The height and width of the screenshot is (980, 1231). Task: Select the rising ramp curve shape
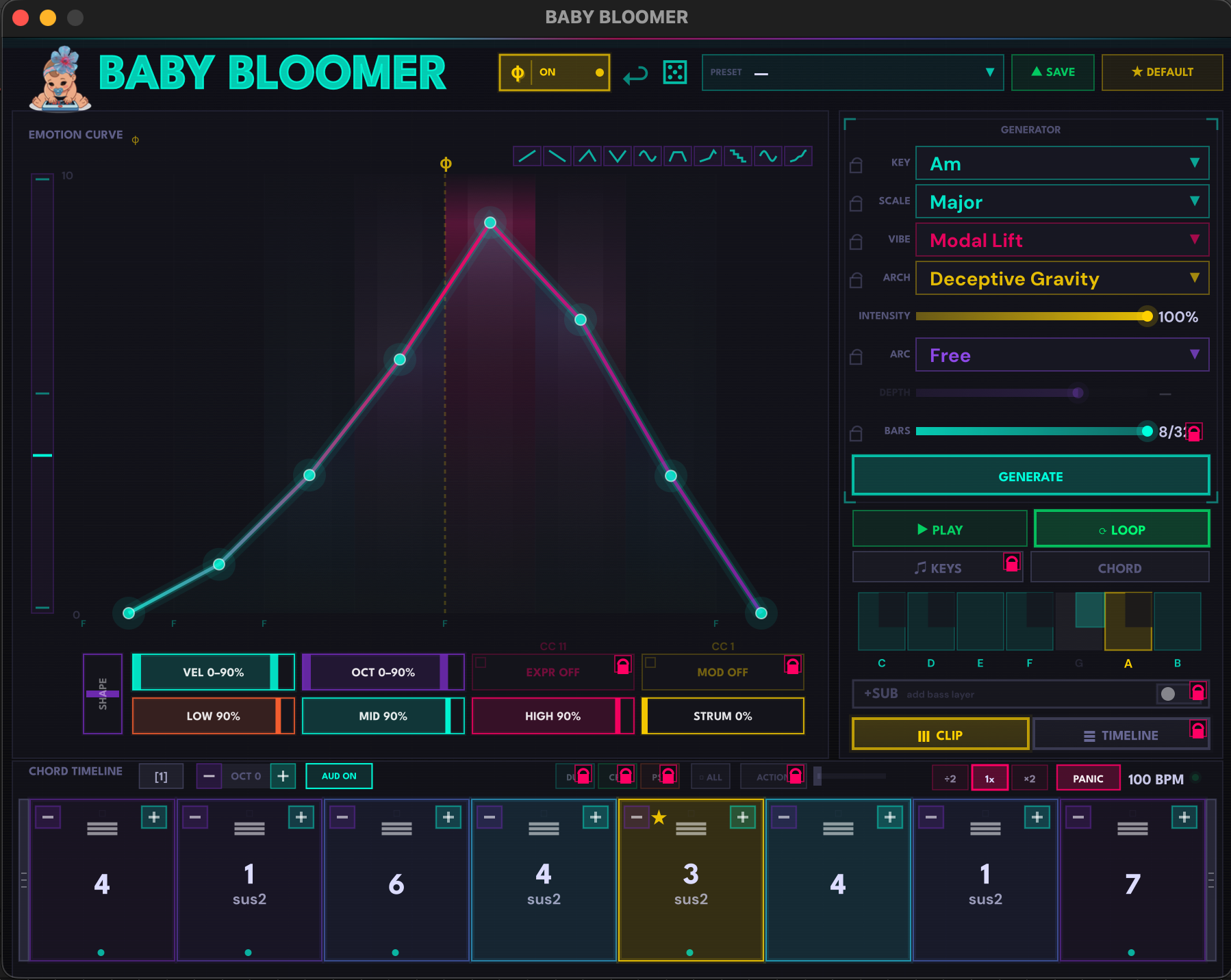[x=527, y=156]
